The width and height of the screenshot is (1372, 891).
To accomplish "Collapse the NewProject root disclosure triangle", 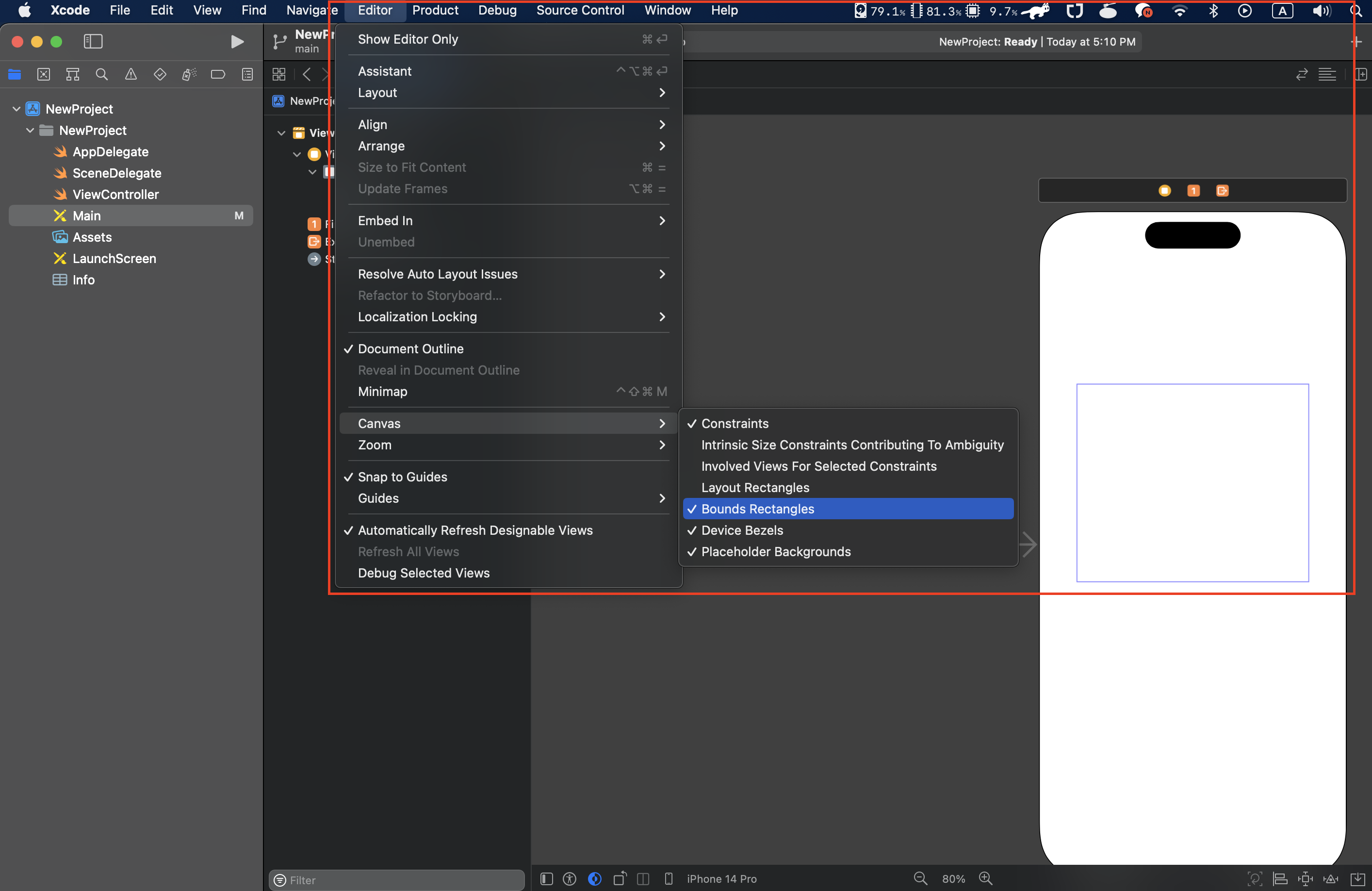I will tap(16, 109).
